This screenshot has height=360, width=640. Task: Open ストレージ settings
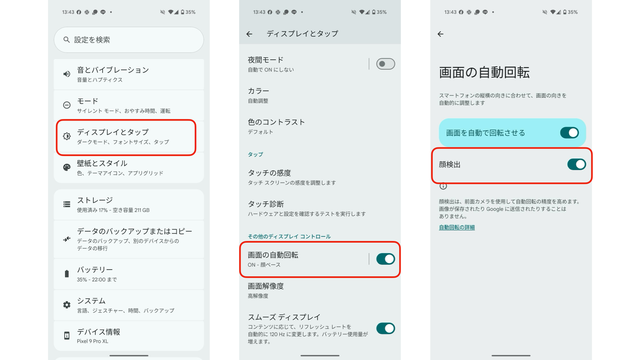click(129, 204)
